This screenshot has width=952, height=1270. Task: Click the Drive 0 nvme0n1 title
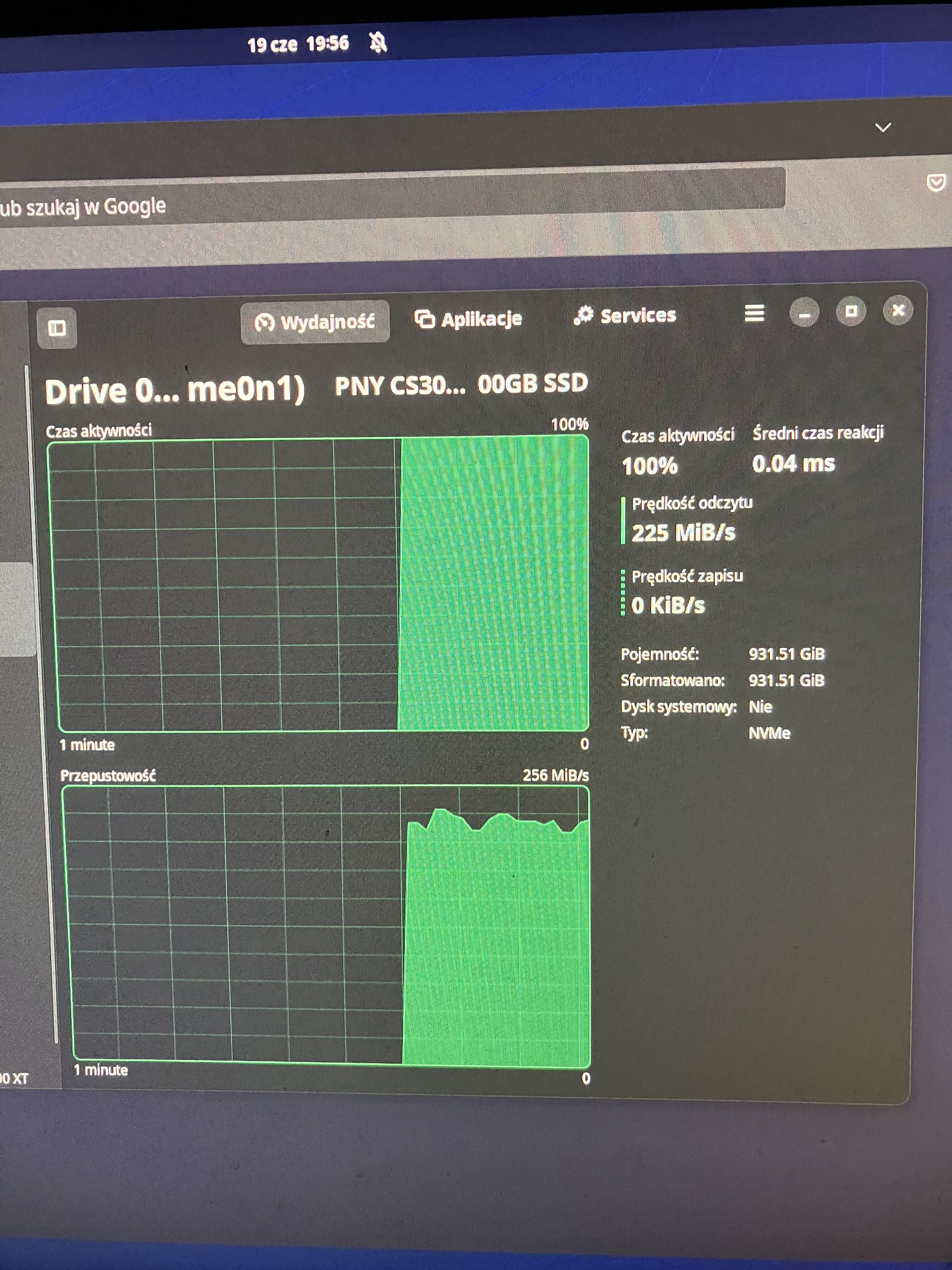click(174, 391)
